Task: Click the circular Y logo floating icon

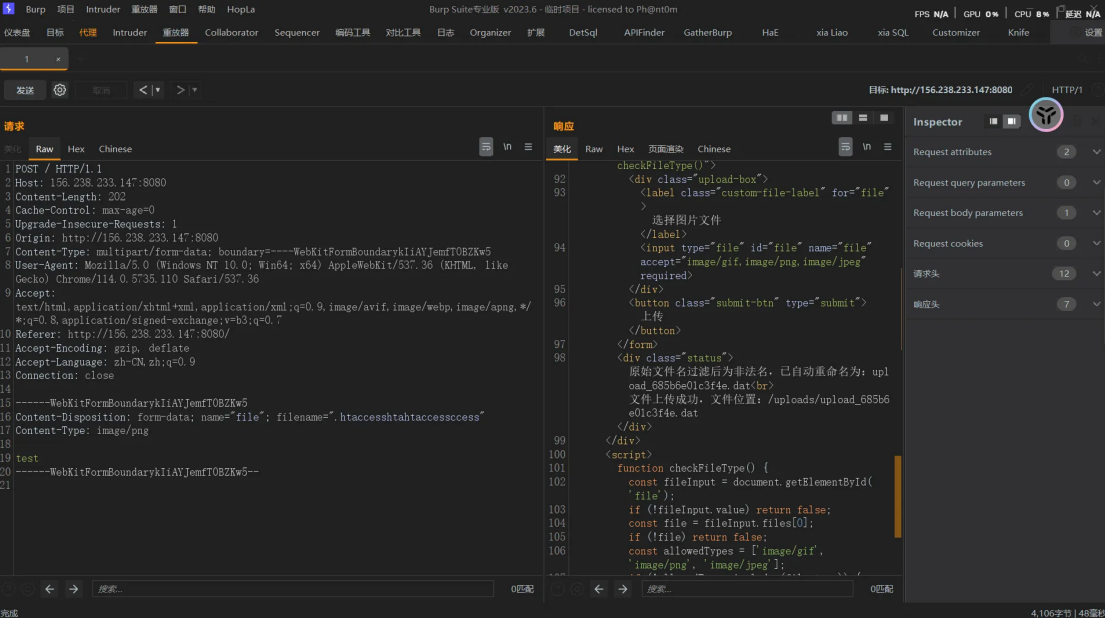Action: point(1046,116)
